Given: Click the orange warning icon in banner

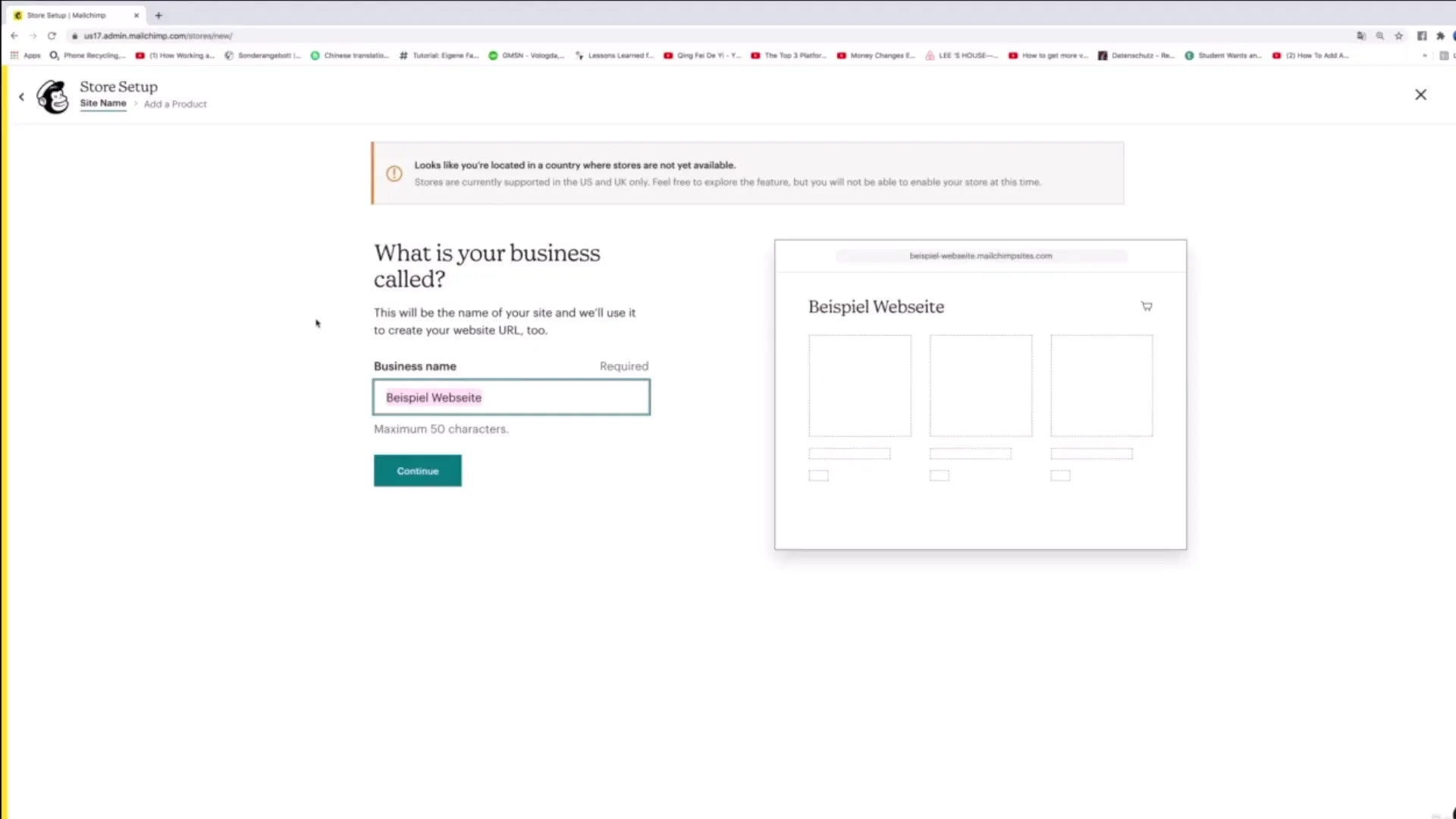Looking at the screenshot, I should (394, 174).
